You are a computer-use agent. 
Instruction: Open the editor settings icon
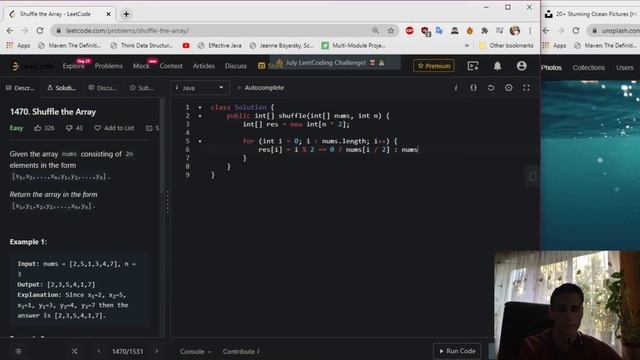509,88
